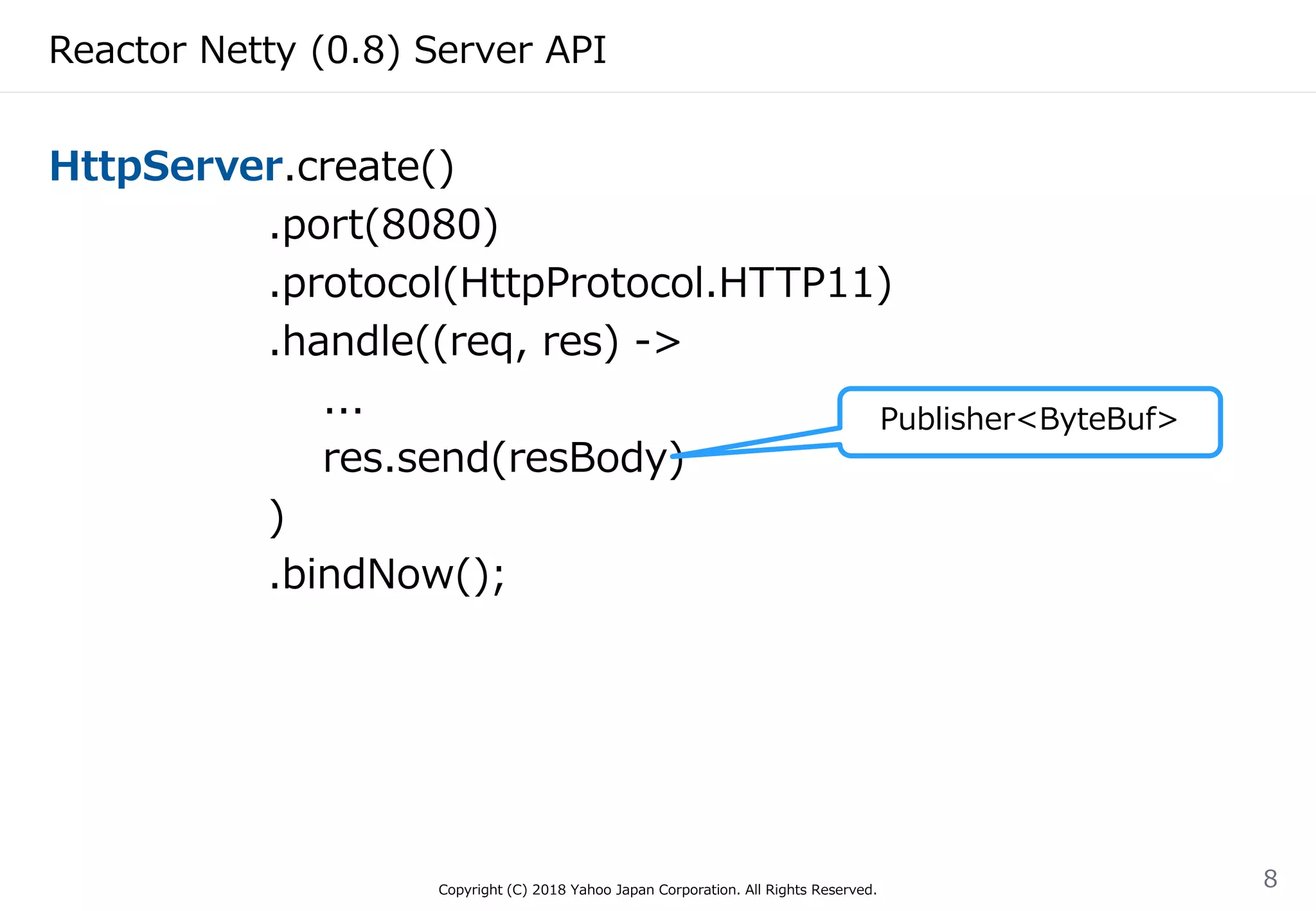Click the .bindNow(); line
This screenshot has width=1316, height=911.
point(387,574)
